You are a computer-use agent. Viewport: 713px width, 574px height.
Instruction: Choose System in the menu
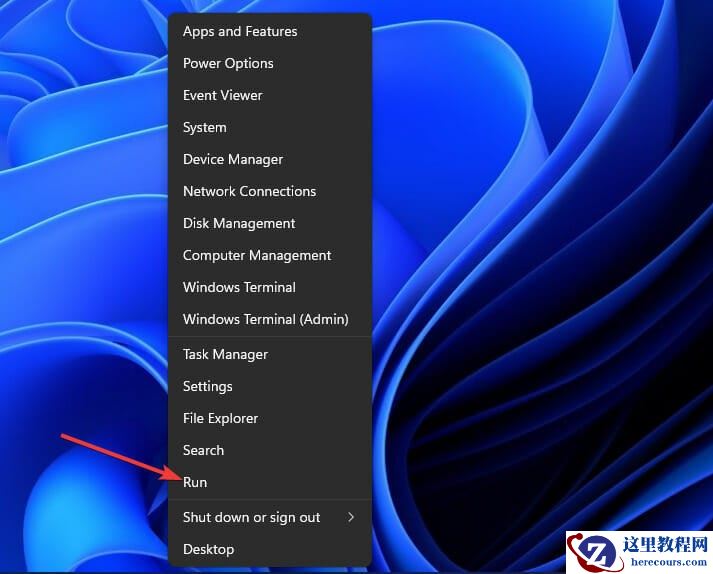pos(270,127)
